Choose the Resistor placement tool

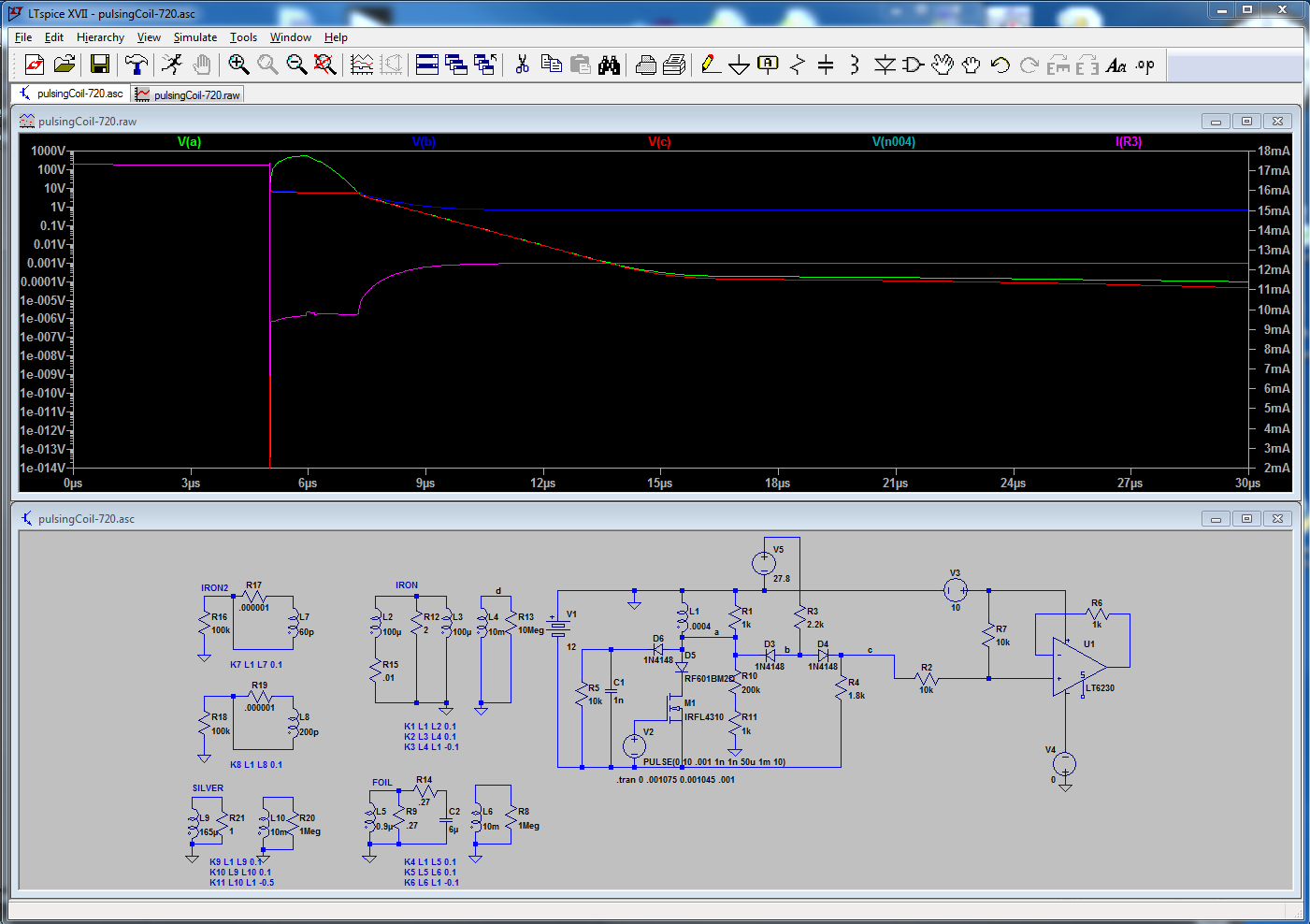797,64
